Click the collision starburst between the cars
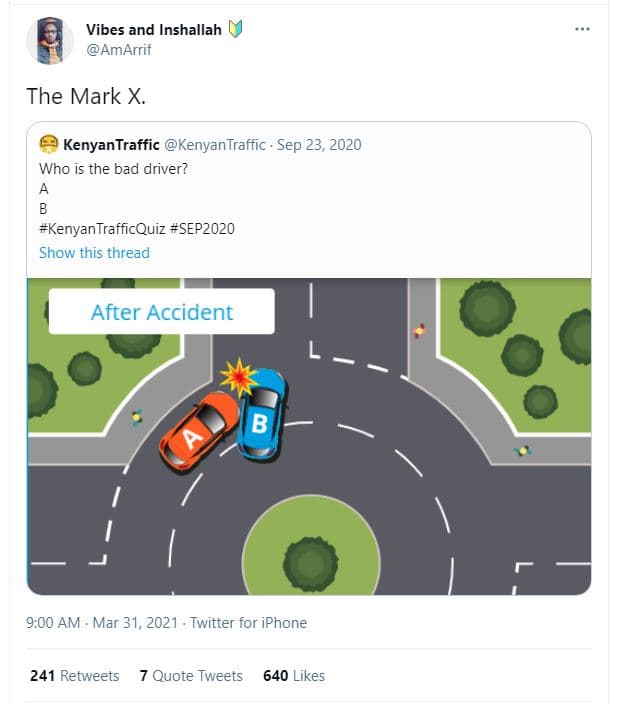617x704 pixels. [x=240, y=377]
